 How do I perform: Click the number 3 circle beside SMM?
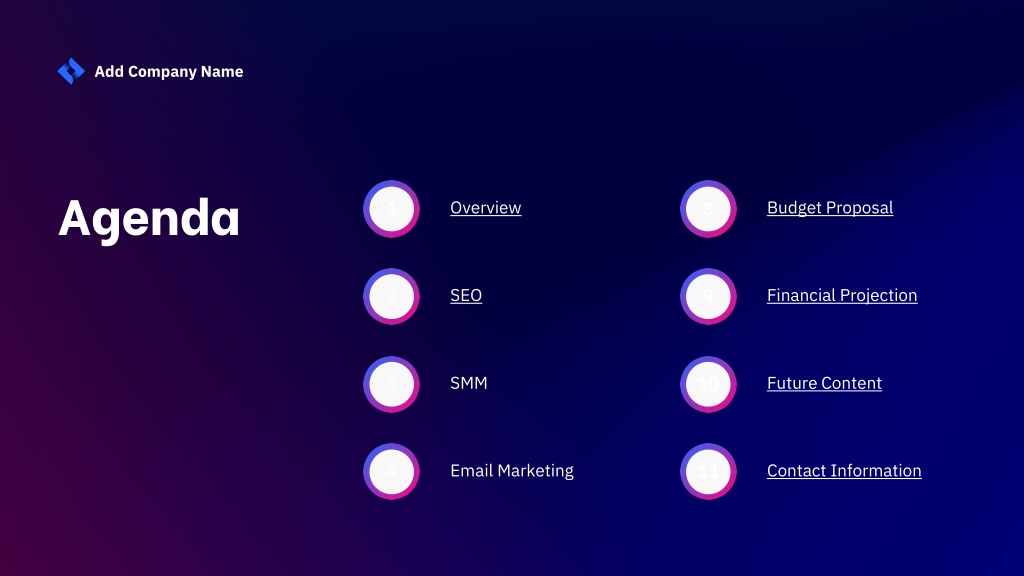click(391, 384)
